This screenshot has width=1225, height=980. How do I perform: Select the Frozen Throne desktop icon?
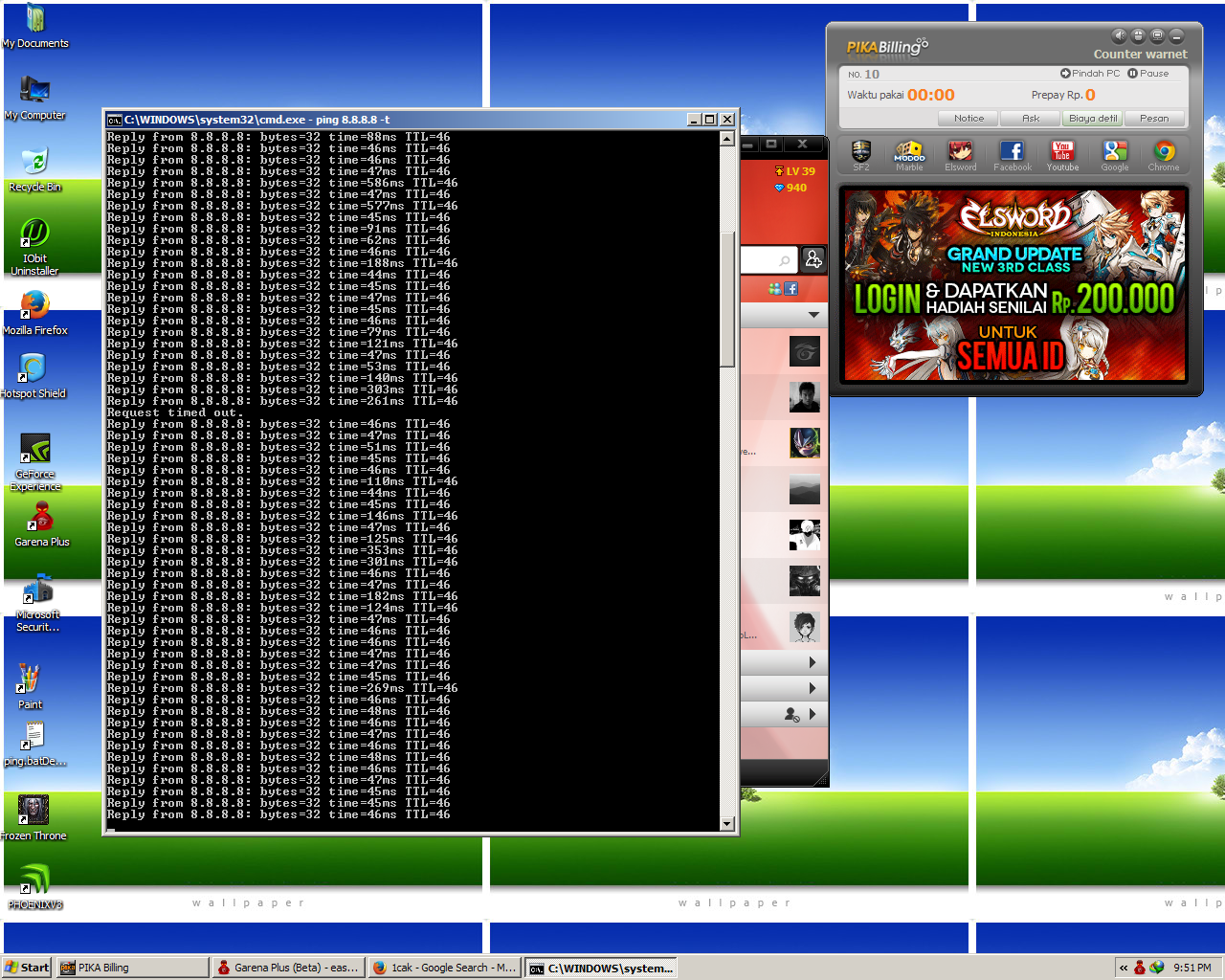tap(33, 818)
